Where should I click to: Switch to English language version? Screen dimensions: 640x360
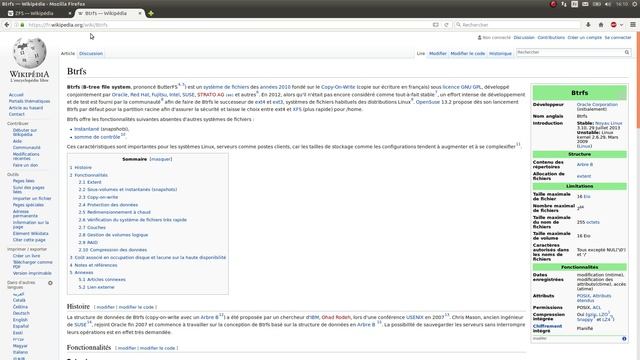click(x=20, y=320)
